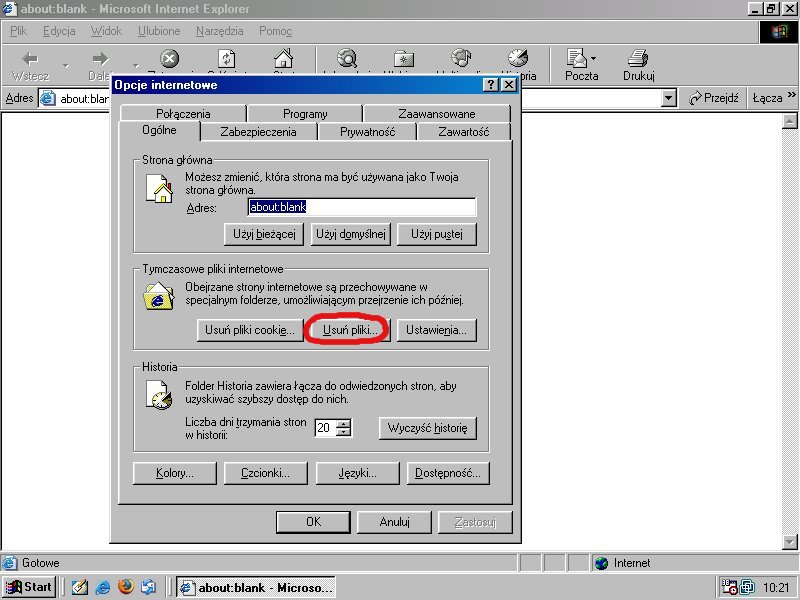The height and width of the screenshot is (600, 800).
Task: Open the Dostępność dialog button
Action: click(x=448, y=473)
